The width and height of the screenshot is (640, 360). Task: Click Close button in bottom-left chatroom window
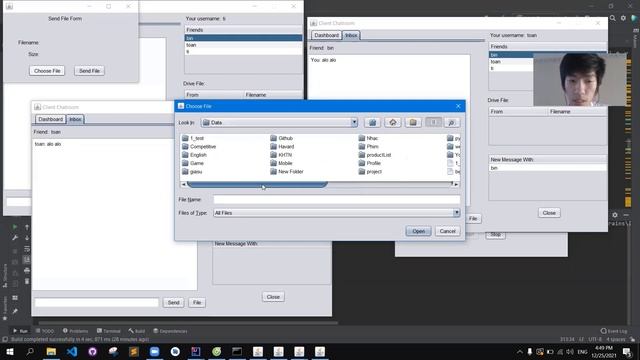point(273,297)
